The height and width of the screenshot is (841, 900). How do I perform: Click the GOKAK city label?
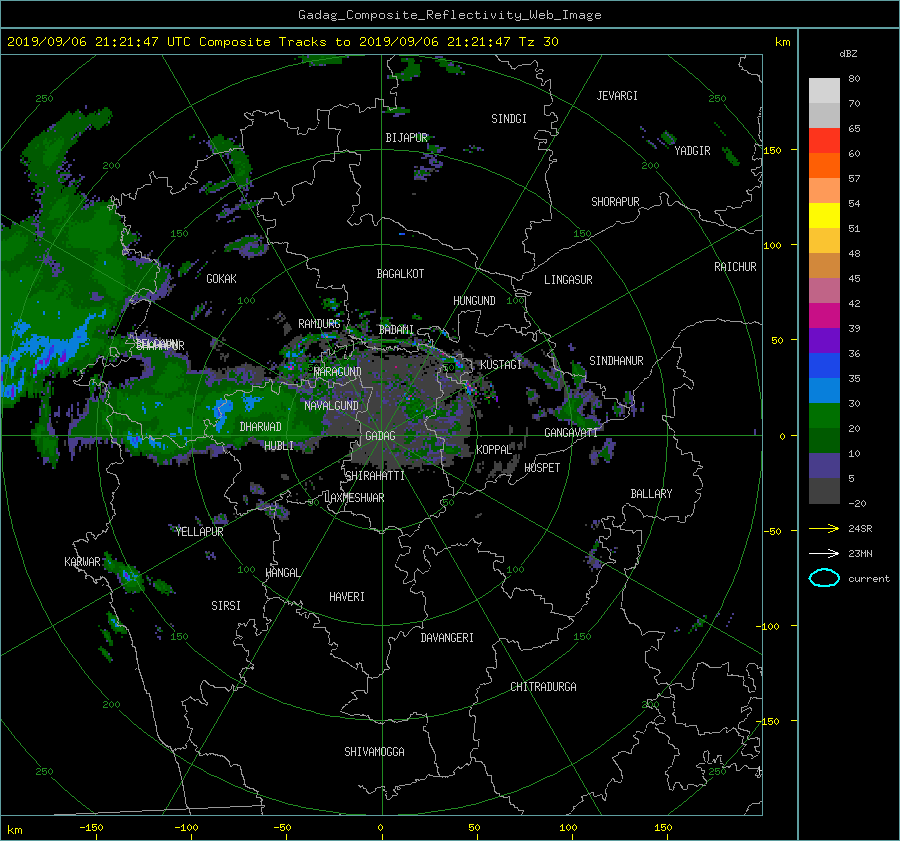click(x=221, y=278)
